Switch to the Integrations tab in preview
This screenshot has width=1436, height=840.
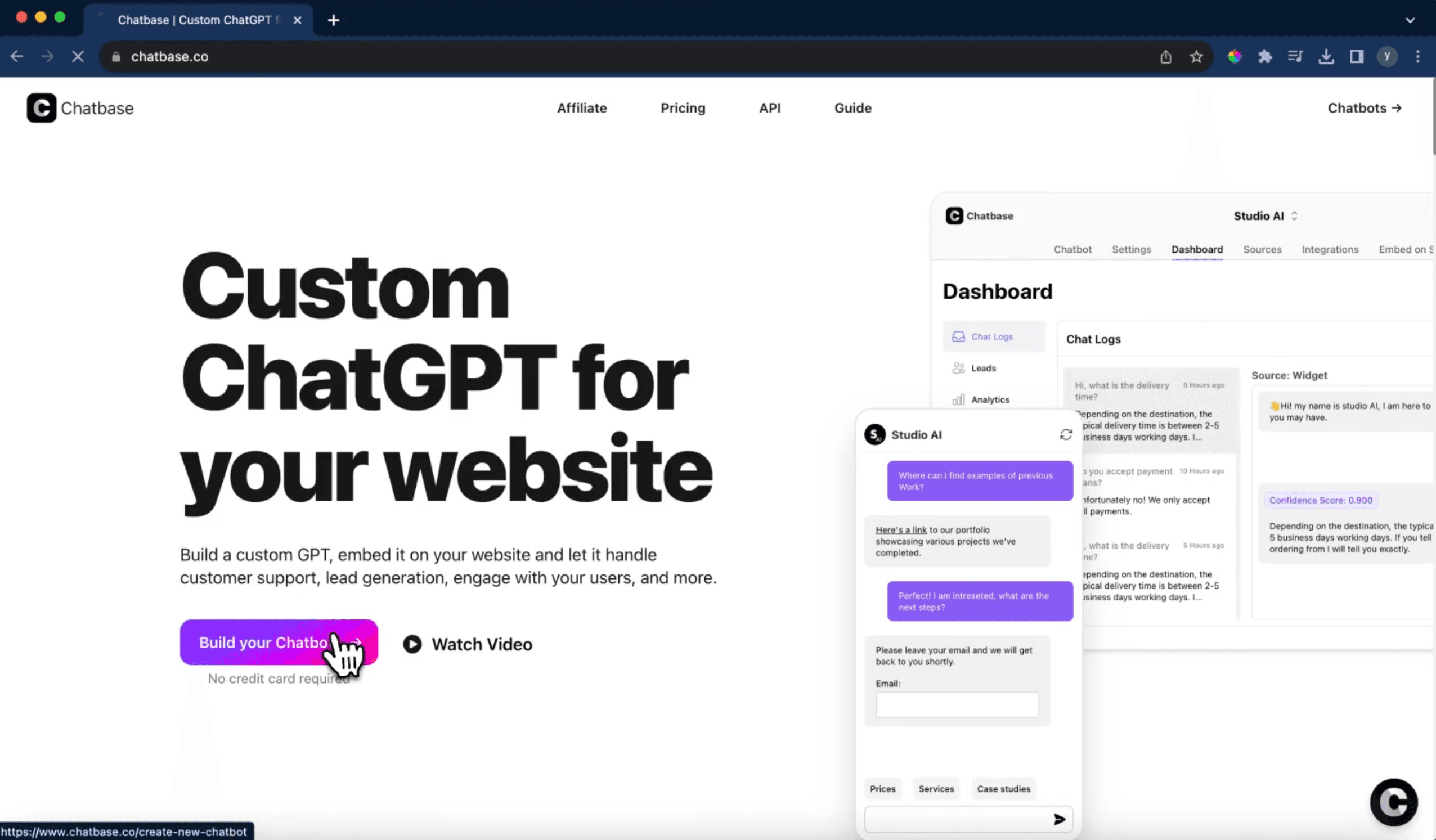point(1330,249)
